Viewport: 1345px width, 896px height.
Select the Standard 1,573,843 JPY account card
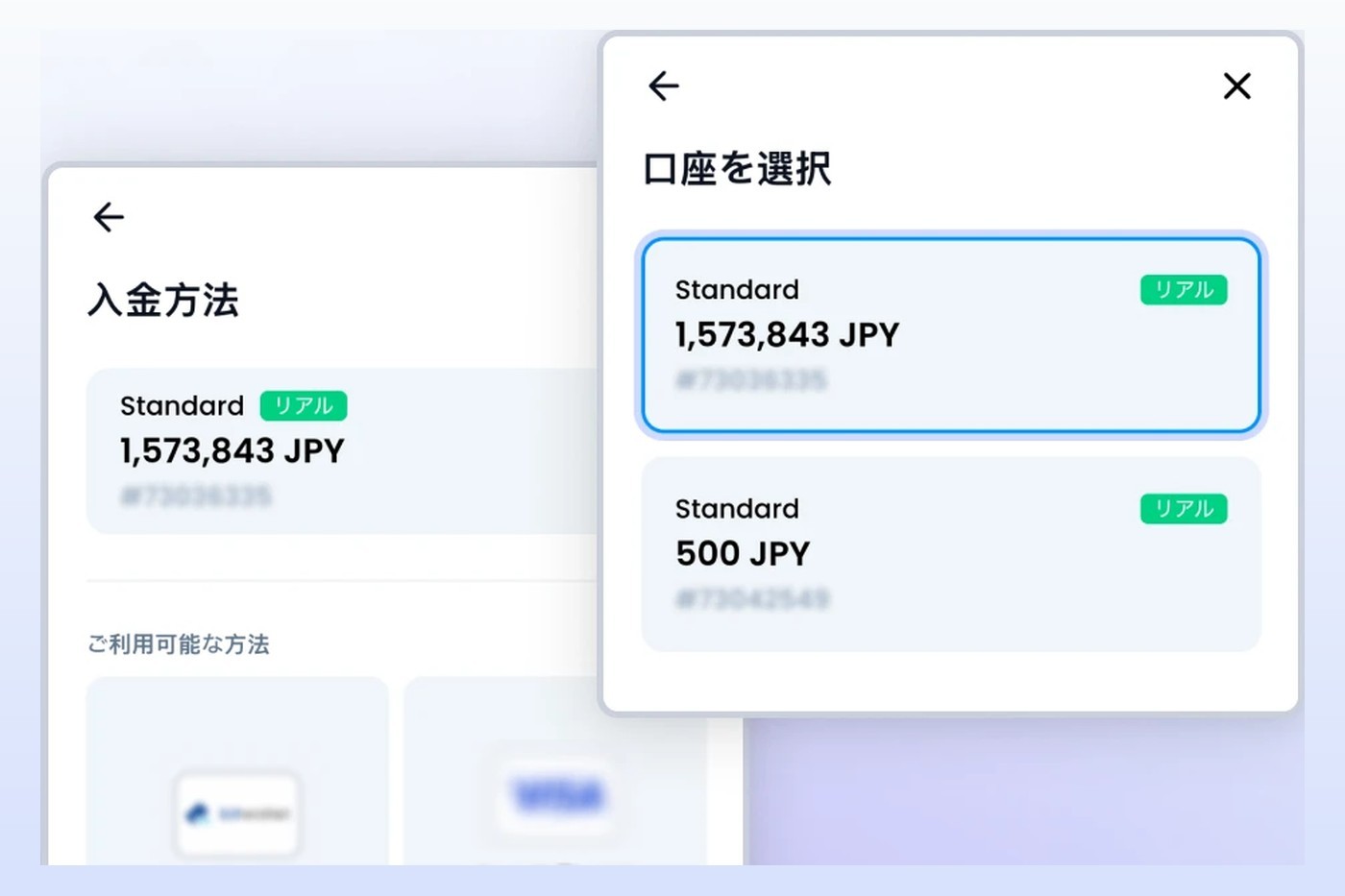point(951,335)
